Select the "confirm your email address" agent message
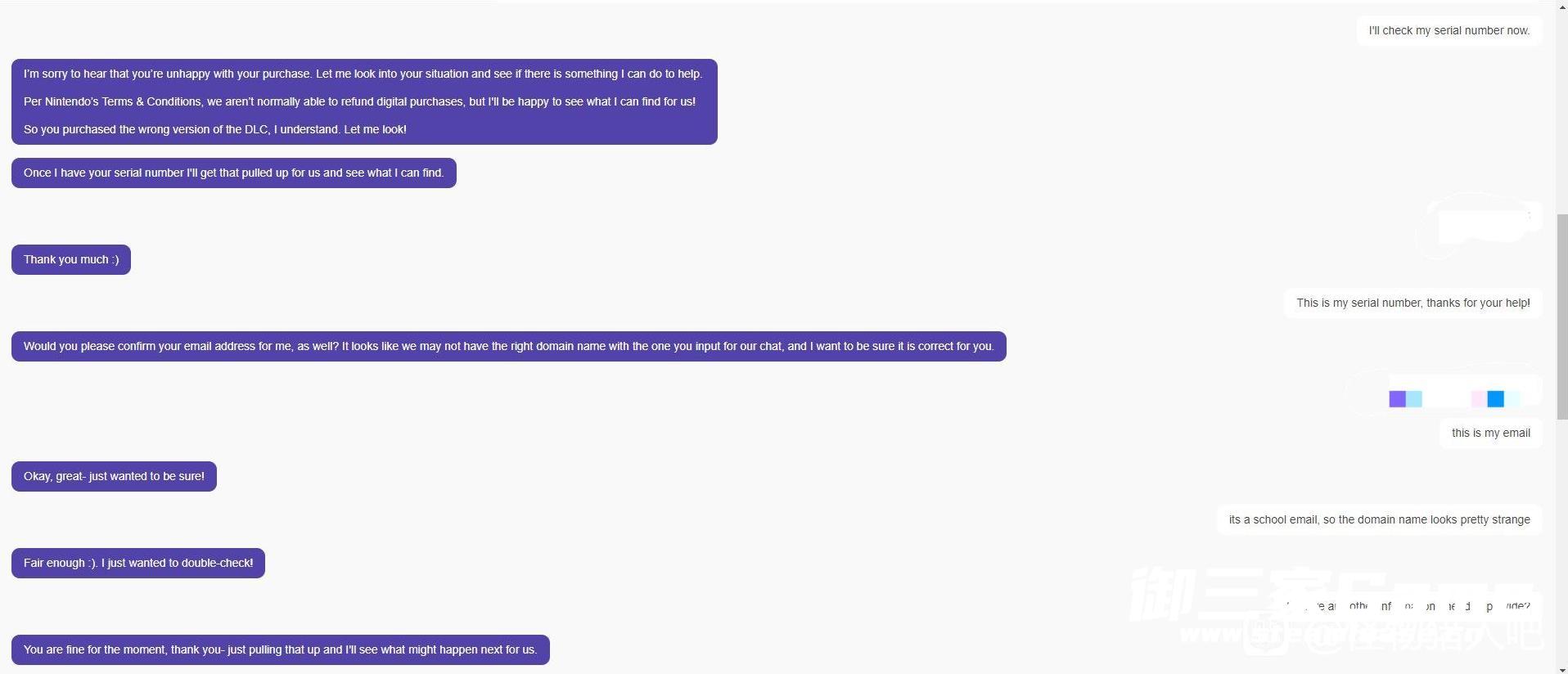The height and width of the screenshot is (674, 1568). pyautogui.click(x=508, y=347)
